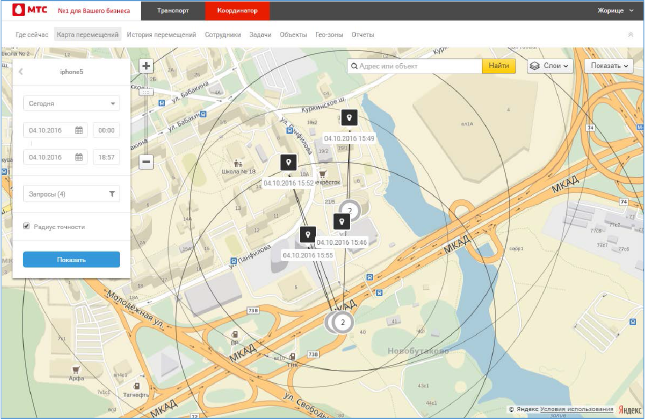This screenshot has width=645, height=419.
Task: Open Отчеты section
Action: click(x=363, y=35)
